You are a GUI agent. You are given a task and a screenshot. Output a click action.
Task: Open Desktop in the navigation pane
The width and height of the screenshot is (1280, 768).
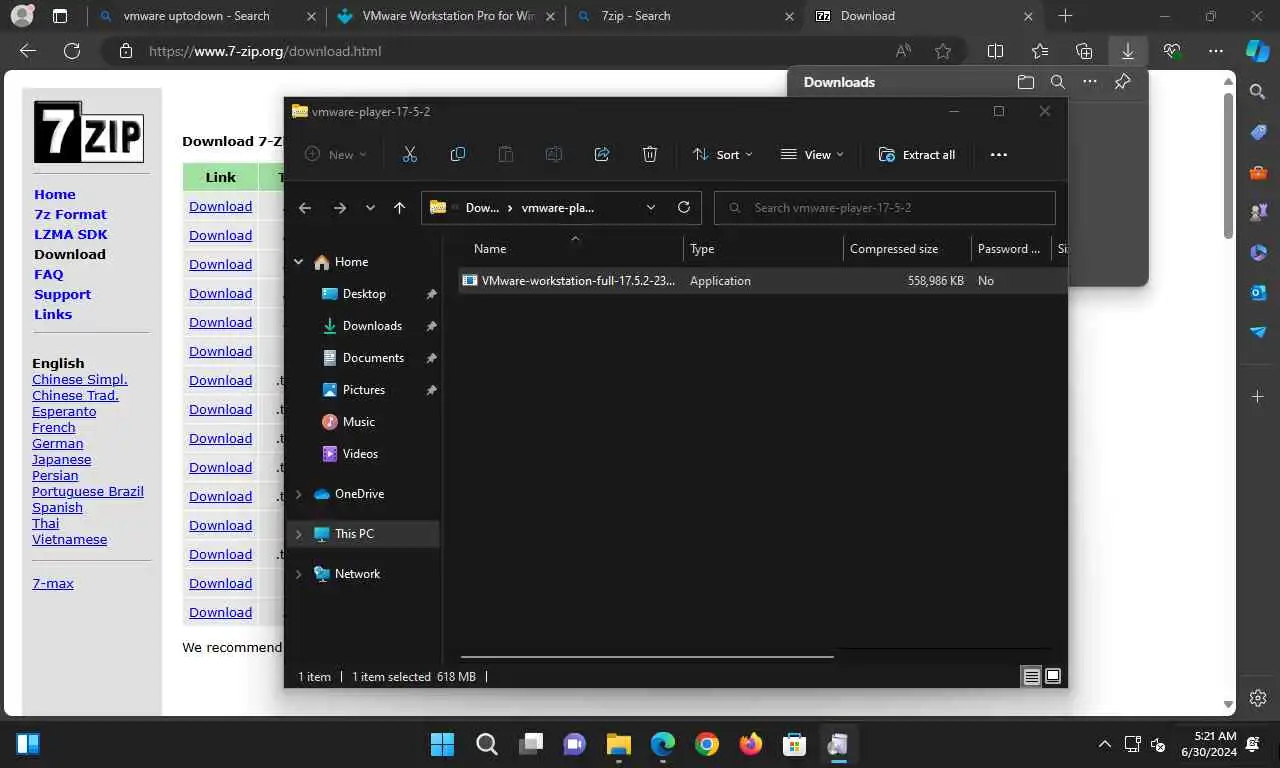coord(364,294)
